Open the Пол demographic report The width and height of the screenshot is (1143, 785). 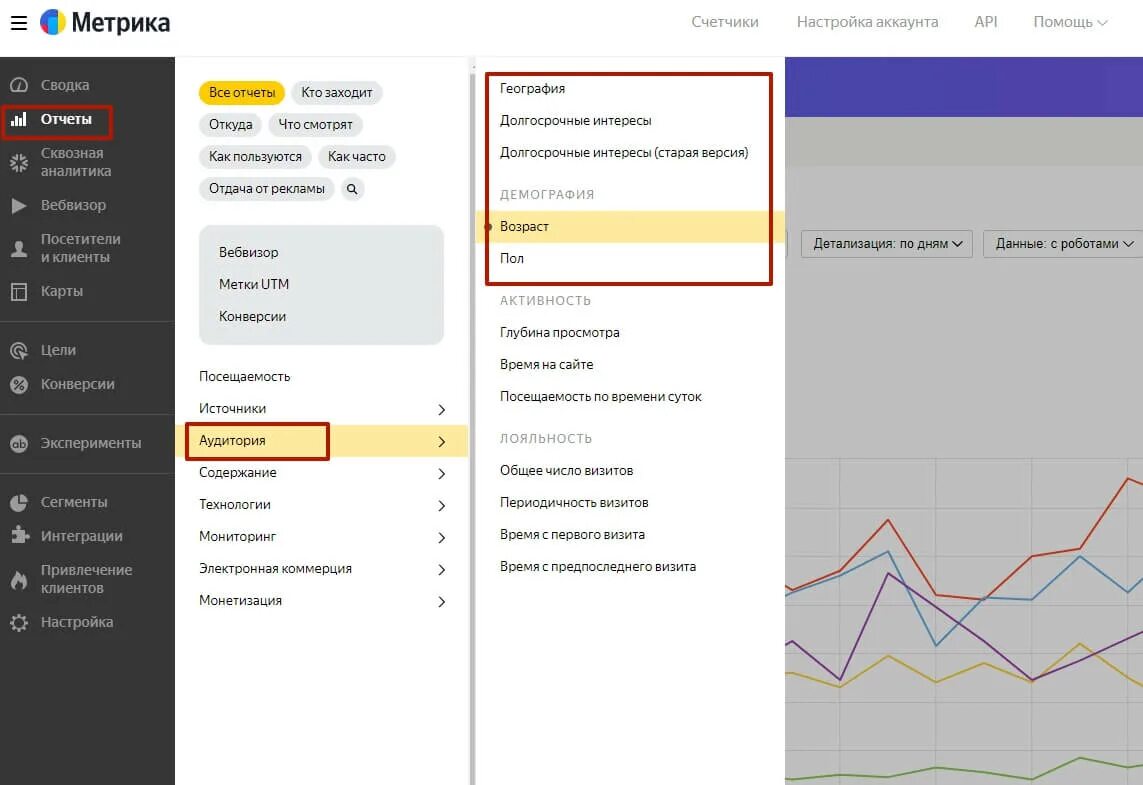(512, 258)
